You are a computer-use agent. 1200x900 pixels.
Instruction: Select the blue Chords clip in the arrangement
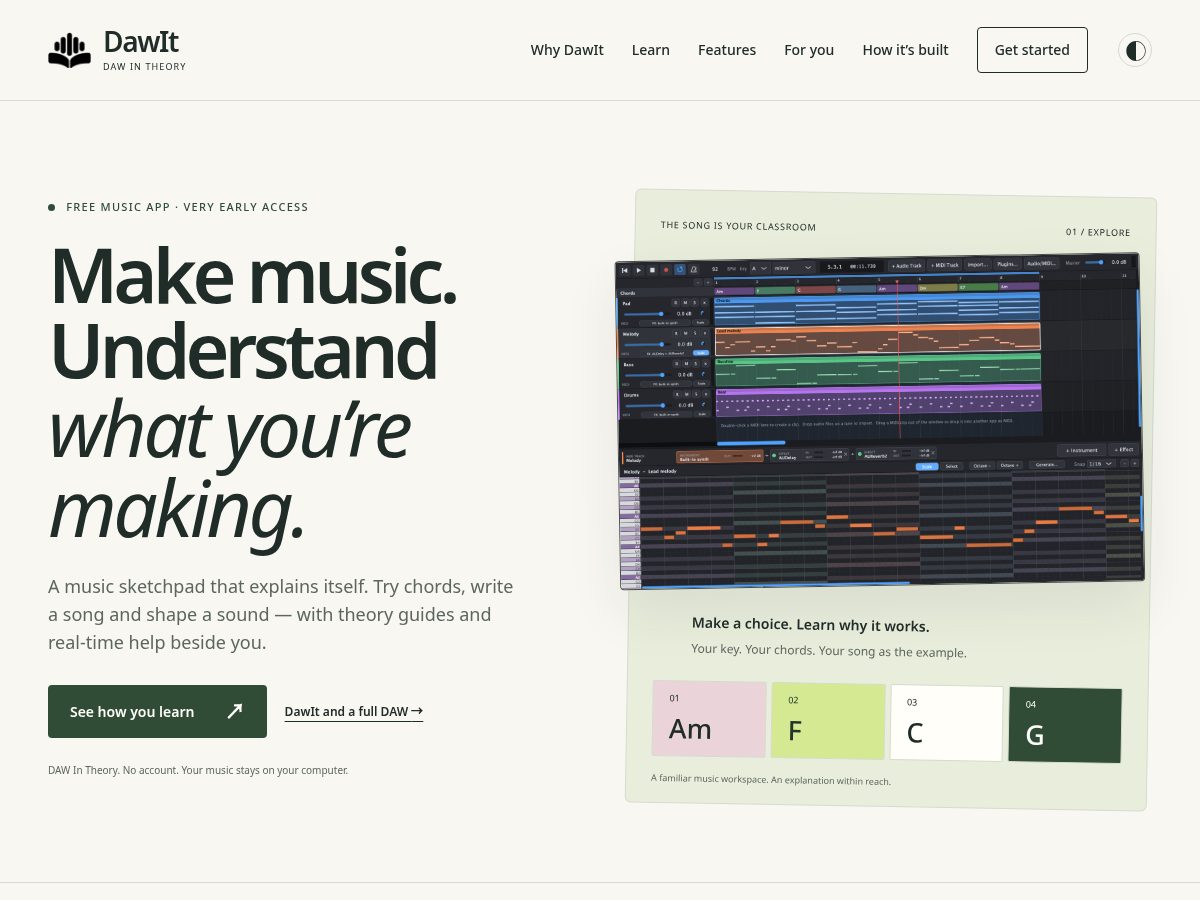(x=877, y=308)
